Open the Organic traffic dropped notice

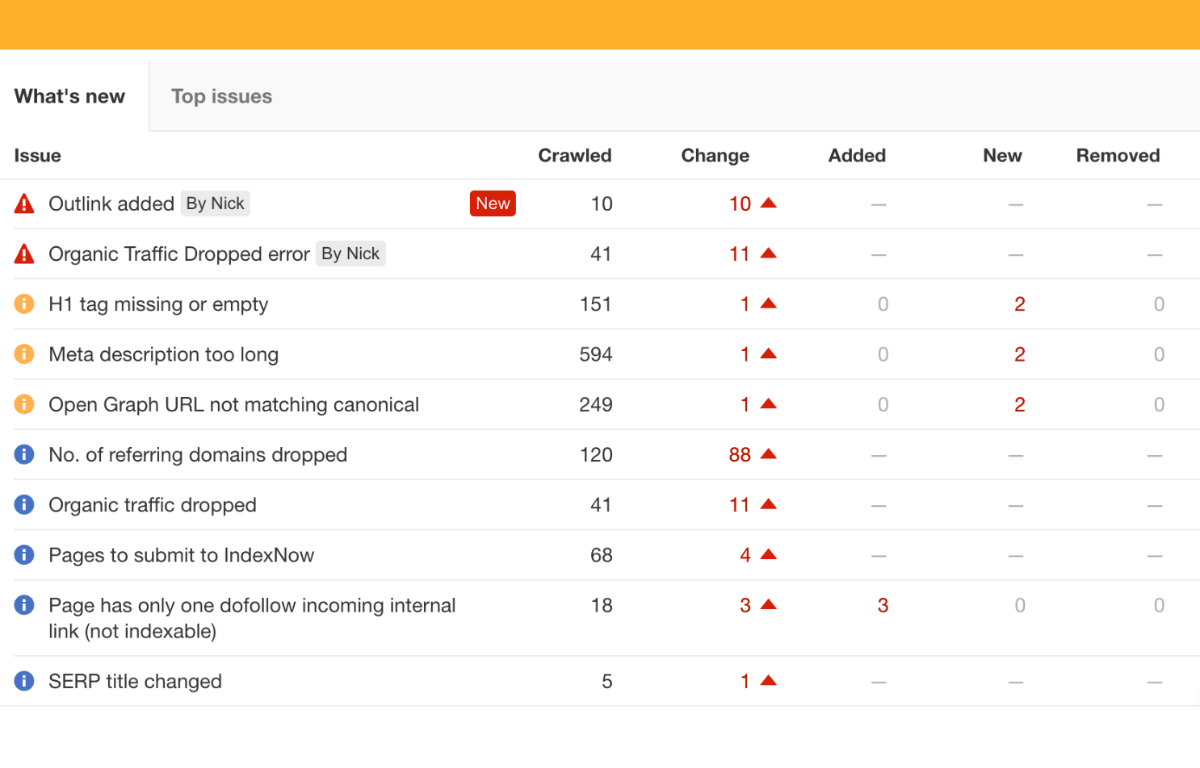pos(152,505)
